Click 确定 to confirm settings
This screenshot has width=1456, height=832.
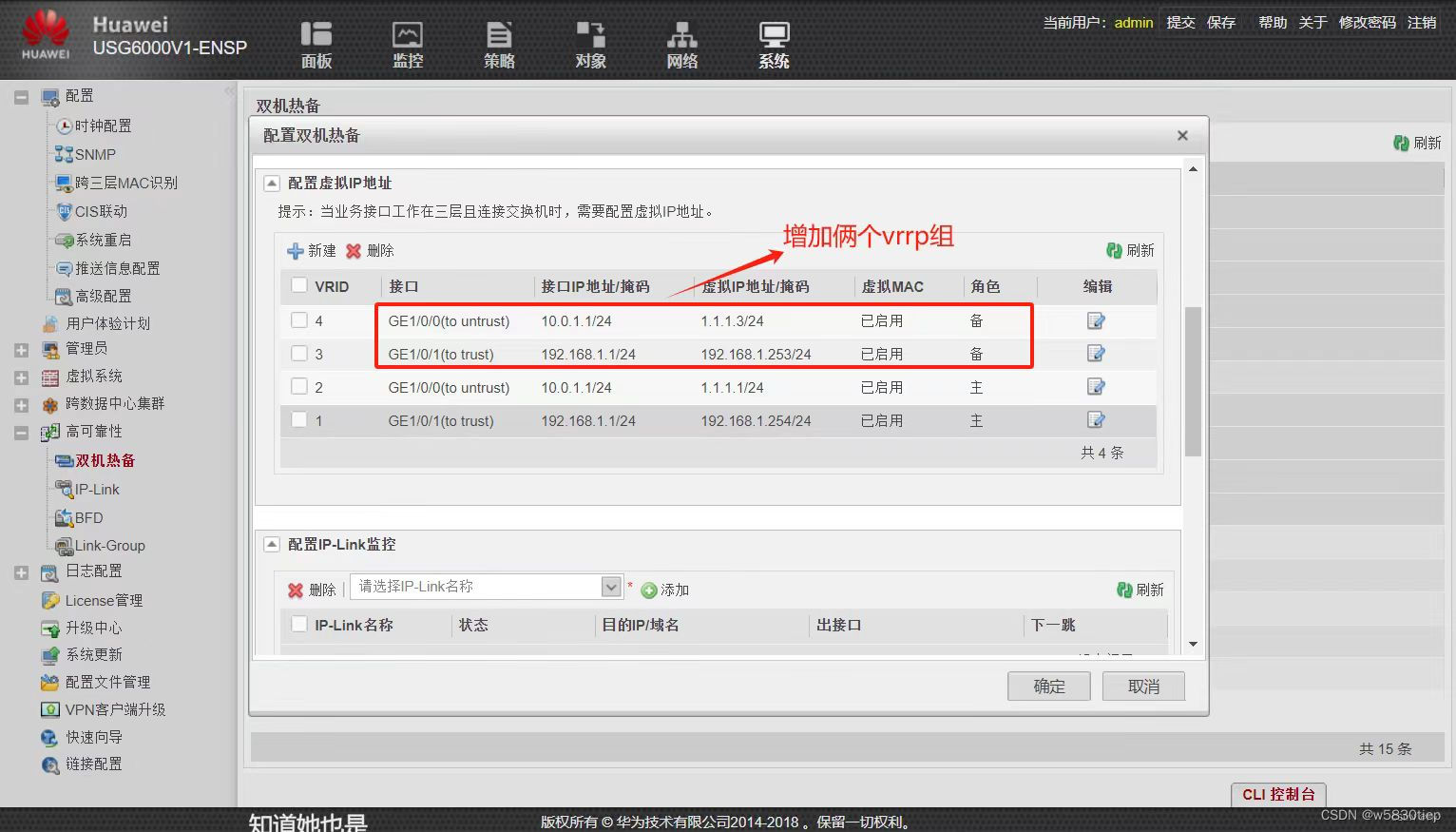[x=1048, y=686]
